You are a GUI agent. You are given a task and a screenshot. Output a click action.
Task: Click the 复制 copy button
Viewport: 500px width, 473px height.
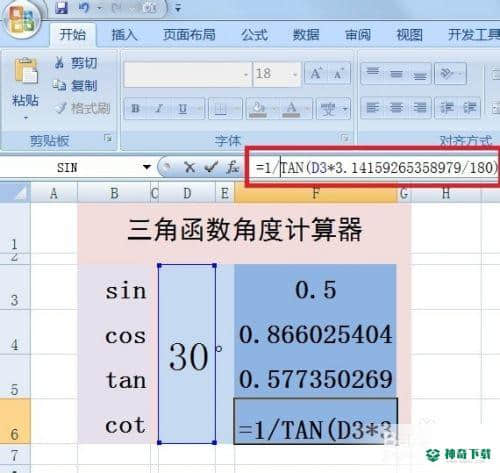(75, 86)
